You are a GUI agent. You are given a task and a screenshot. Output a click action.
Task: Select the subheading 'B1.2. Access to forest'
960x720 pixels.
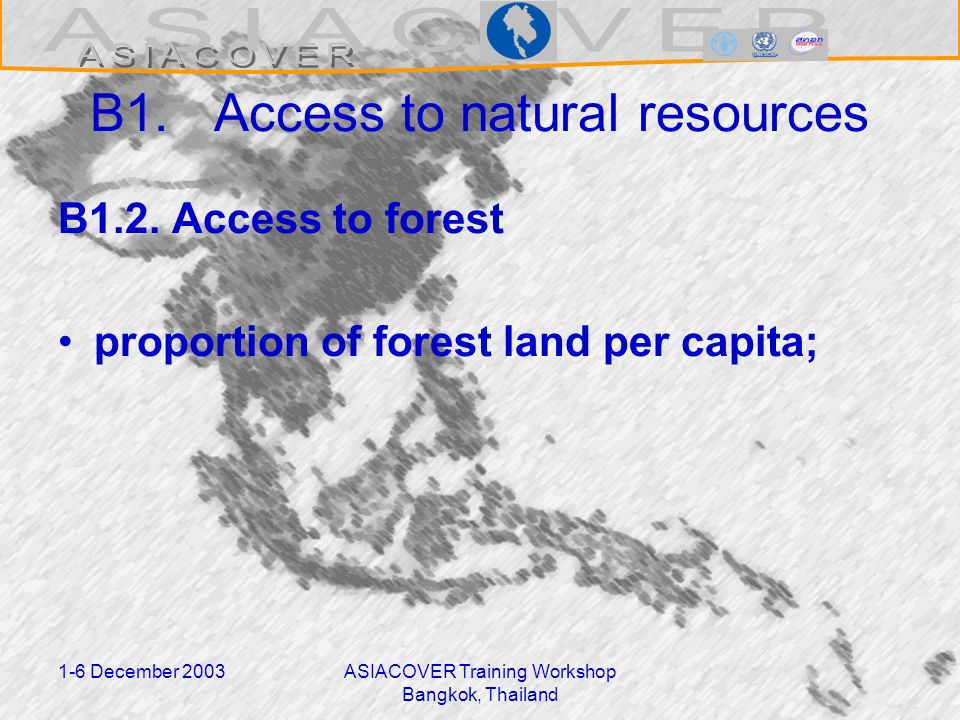[x=281, y=219]
